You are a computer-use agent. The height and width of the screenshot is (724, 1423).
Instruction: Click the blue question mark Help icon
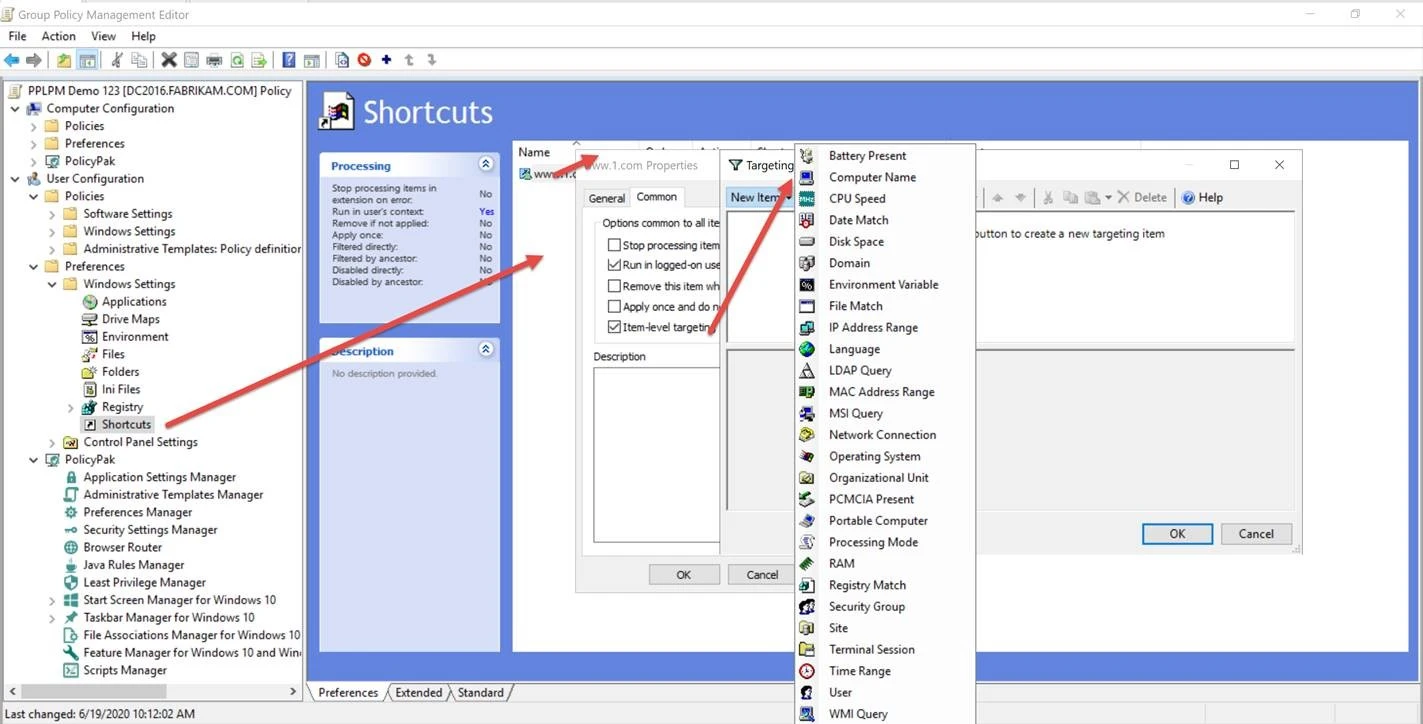[x=288, y=60]
